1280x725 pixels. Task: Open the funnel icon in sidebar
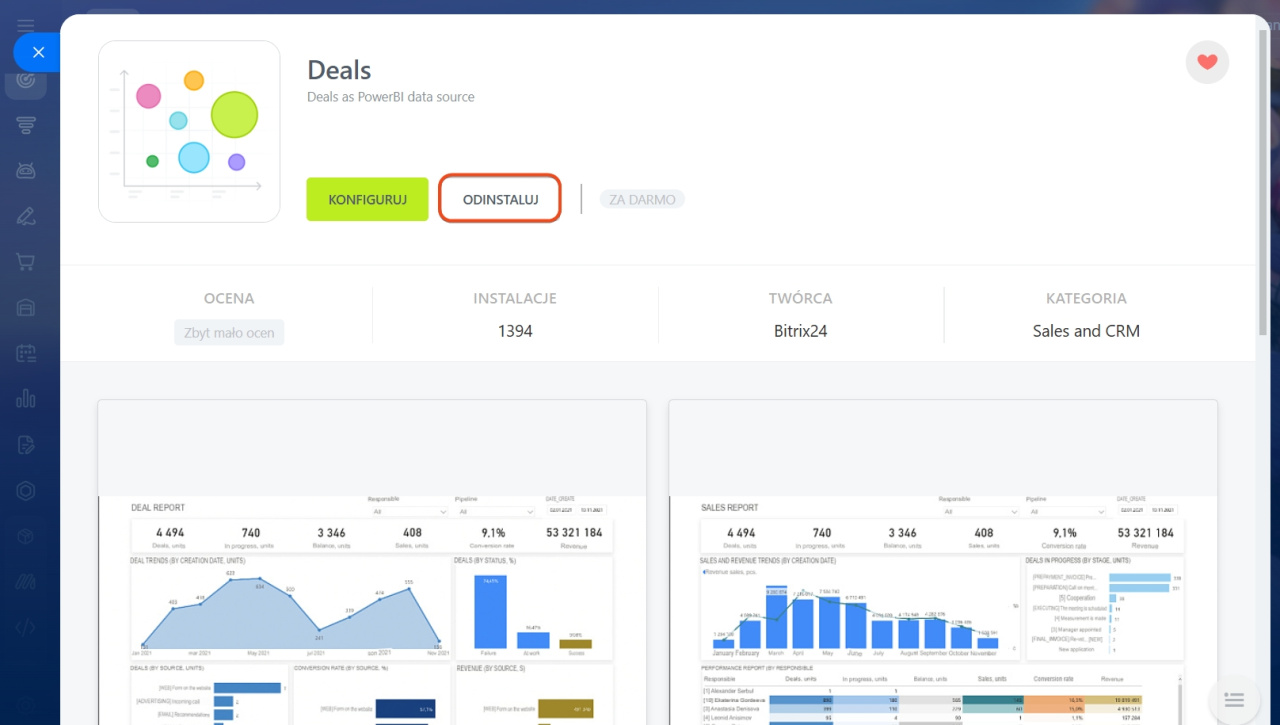26,125
